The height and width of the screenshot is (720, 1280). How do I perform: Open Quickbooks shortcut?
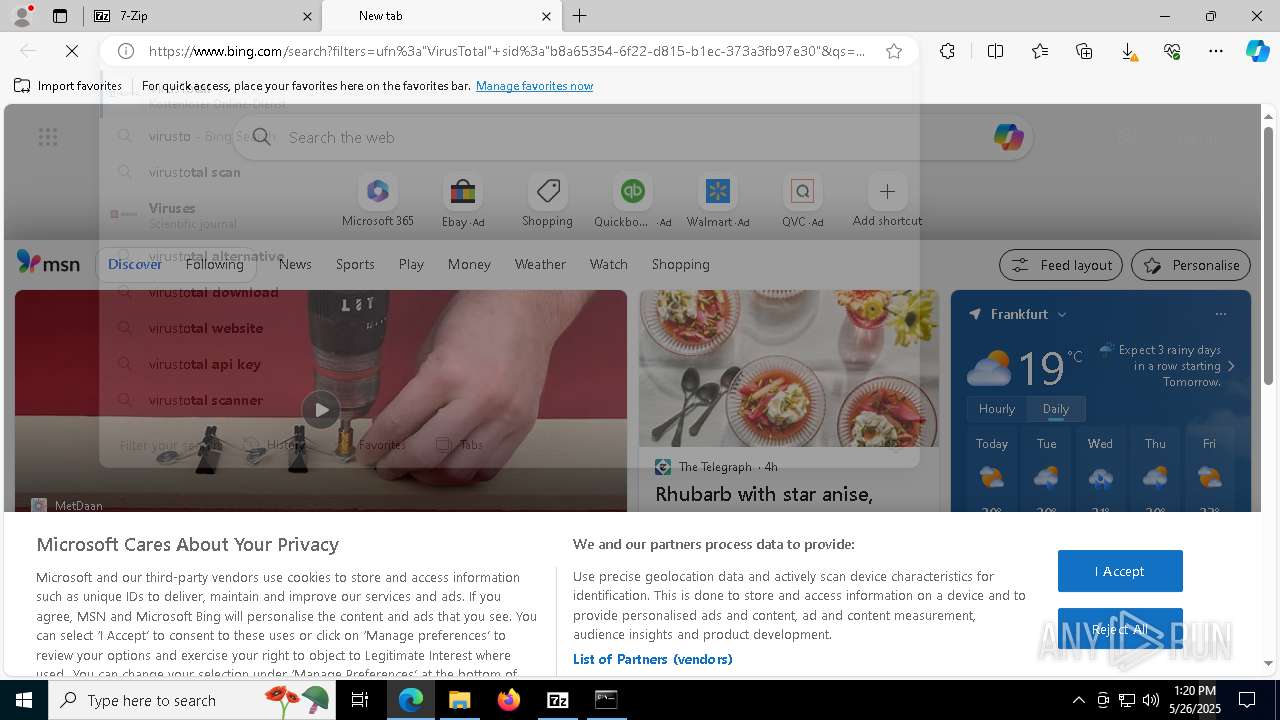tap(632, 202)
